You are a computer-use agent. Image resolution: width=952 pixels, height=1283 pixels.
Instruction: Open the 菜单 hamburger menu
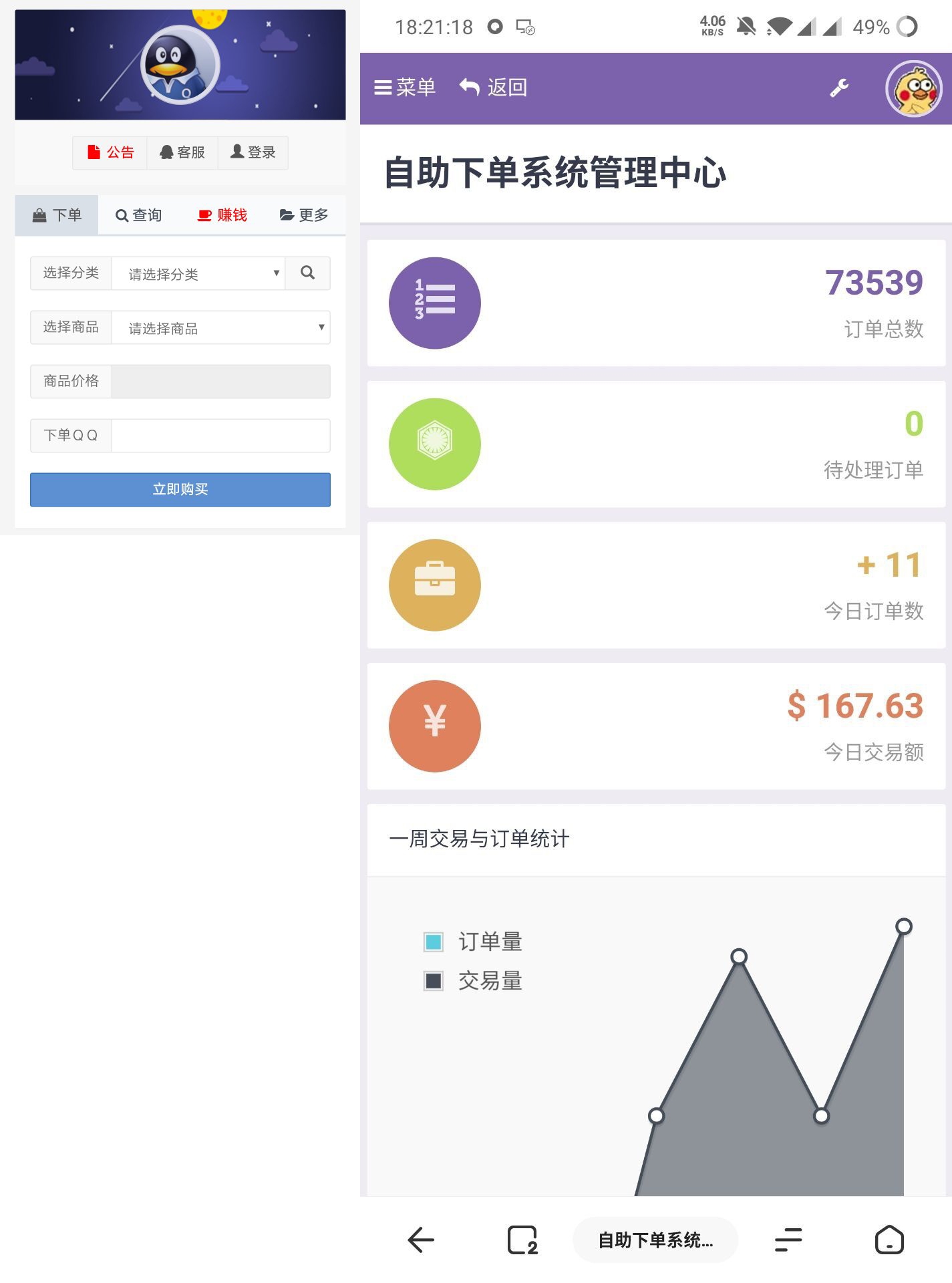(x=405, y=88)
